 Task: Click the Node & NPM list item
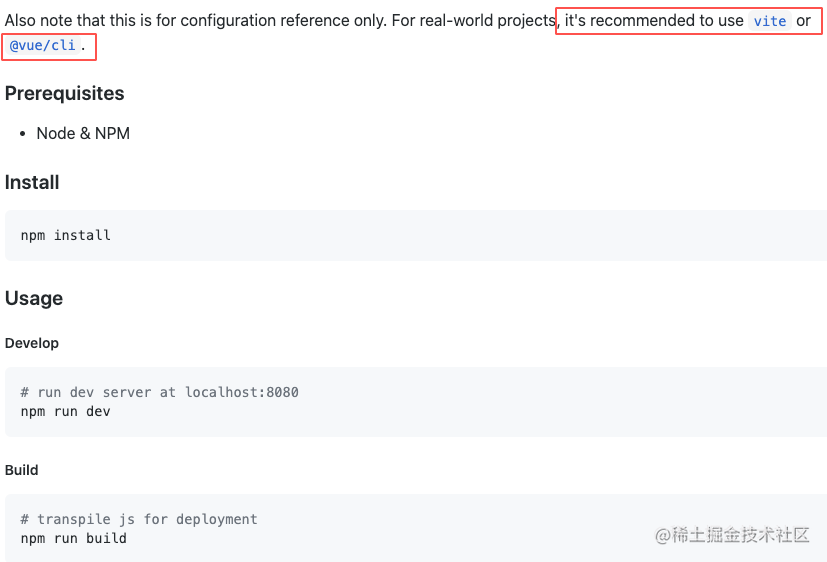coord(83,133)
